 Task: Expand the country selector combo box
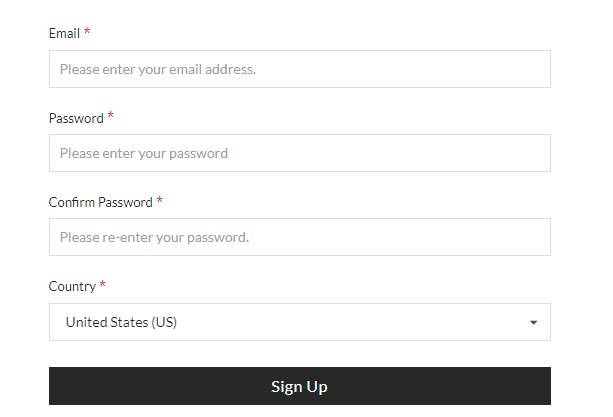pyautogui.click(x=299, y=322)
